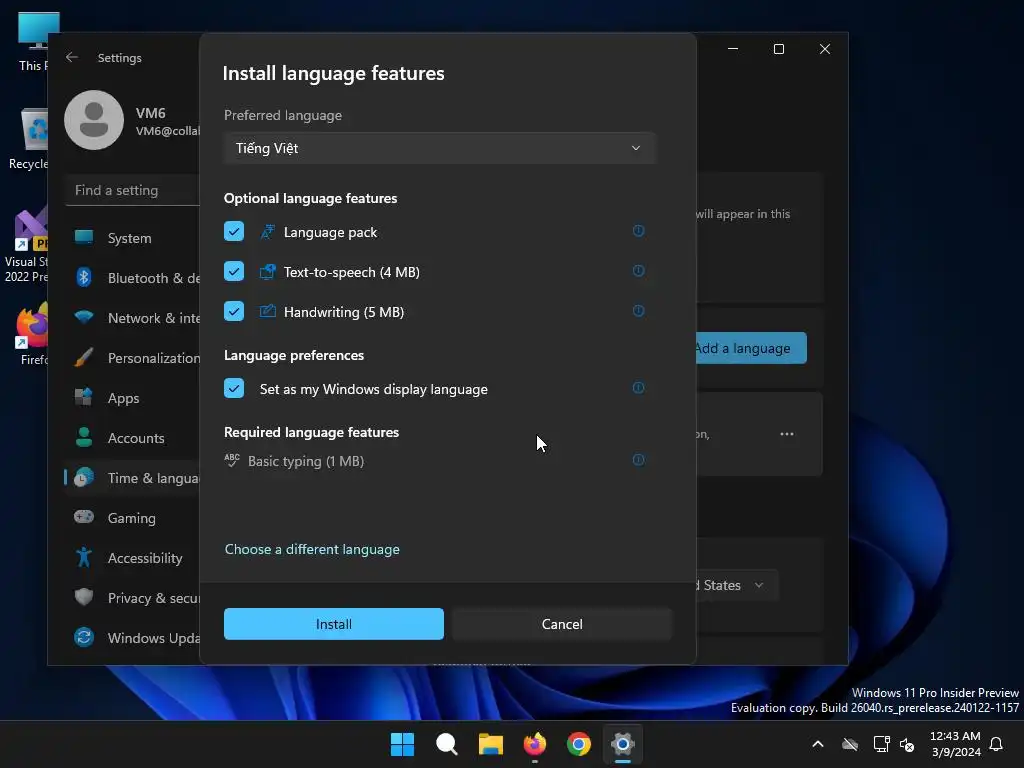Select Visual Studio 2022 desktop shortcut
Viewport: 1024px width, 768px height.
(x=27, y=245)
